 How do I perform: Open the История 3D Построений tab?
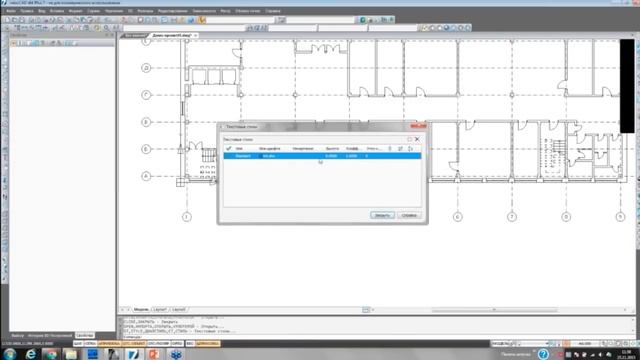click(x=50, y=336)
